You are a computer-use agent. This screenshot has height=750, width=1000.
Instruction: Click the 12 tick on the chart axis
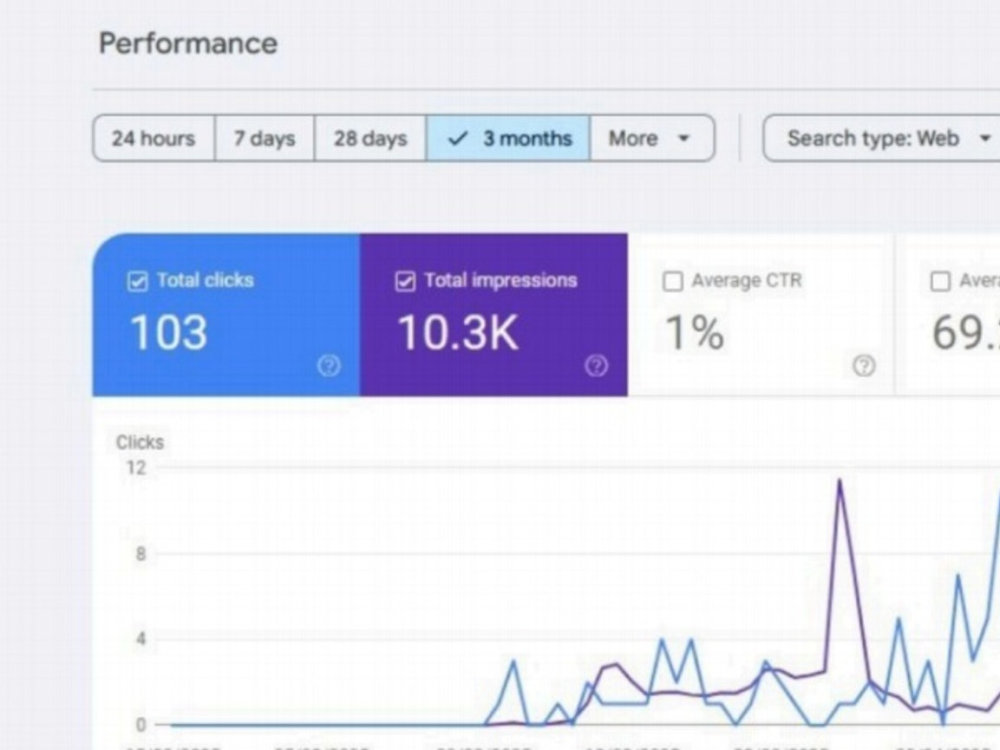(x=136, y=467)
